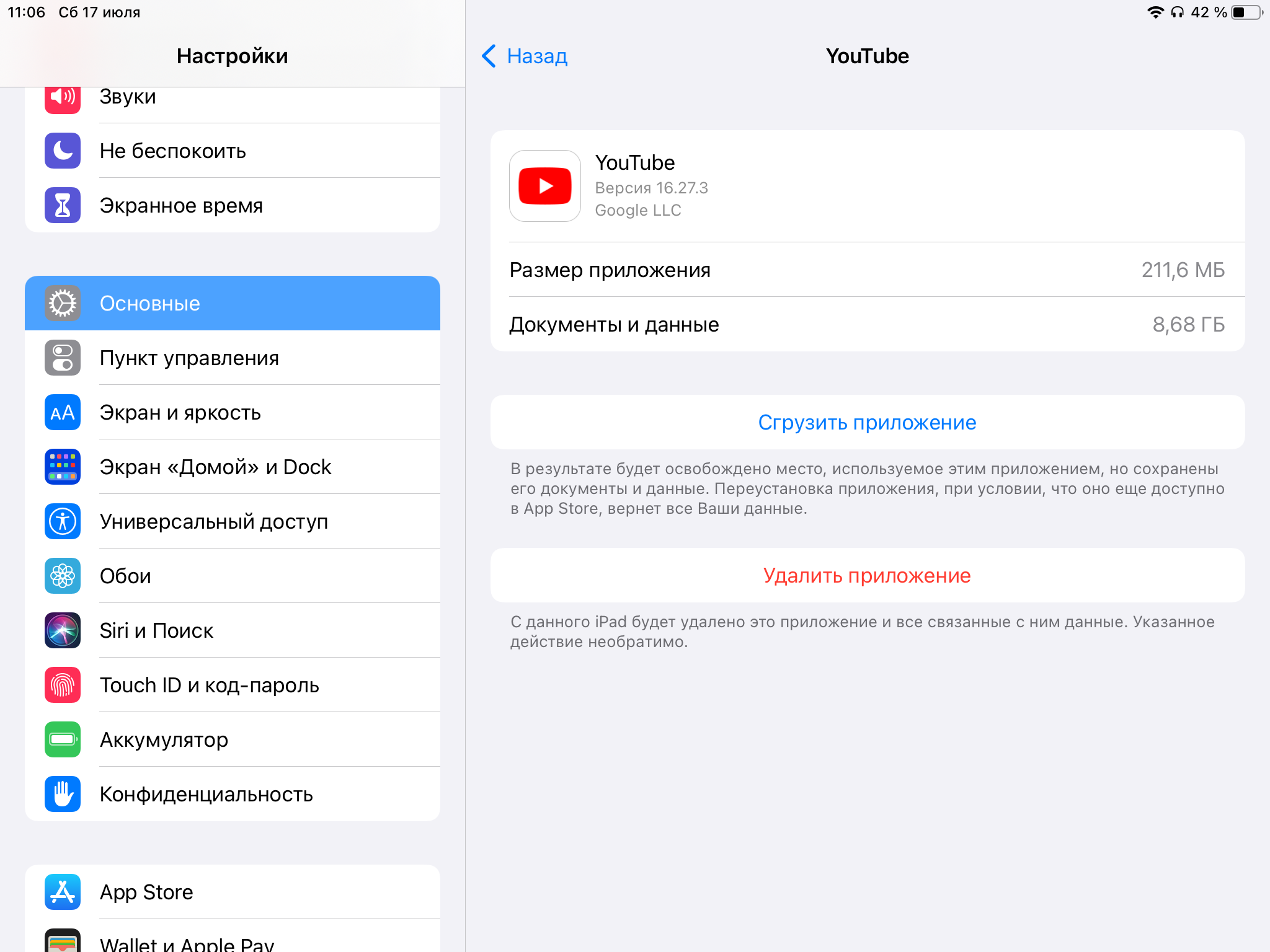Tap the Сб 17 июля date
This screenshot has width=1270, height=952.
tap(99, 12)
